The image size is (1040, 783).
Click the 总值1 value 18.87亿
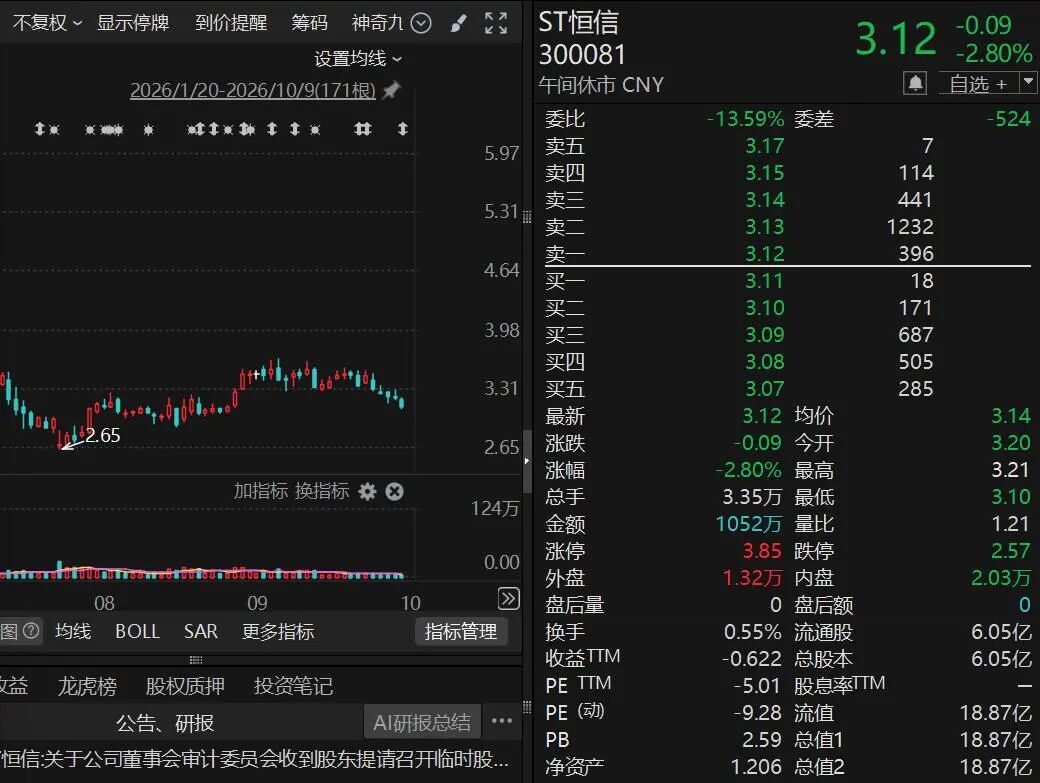pos(996,740)
